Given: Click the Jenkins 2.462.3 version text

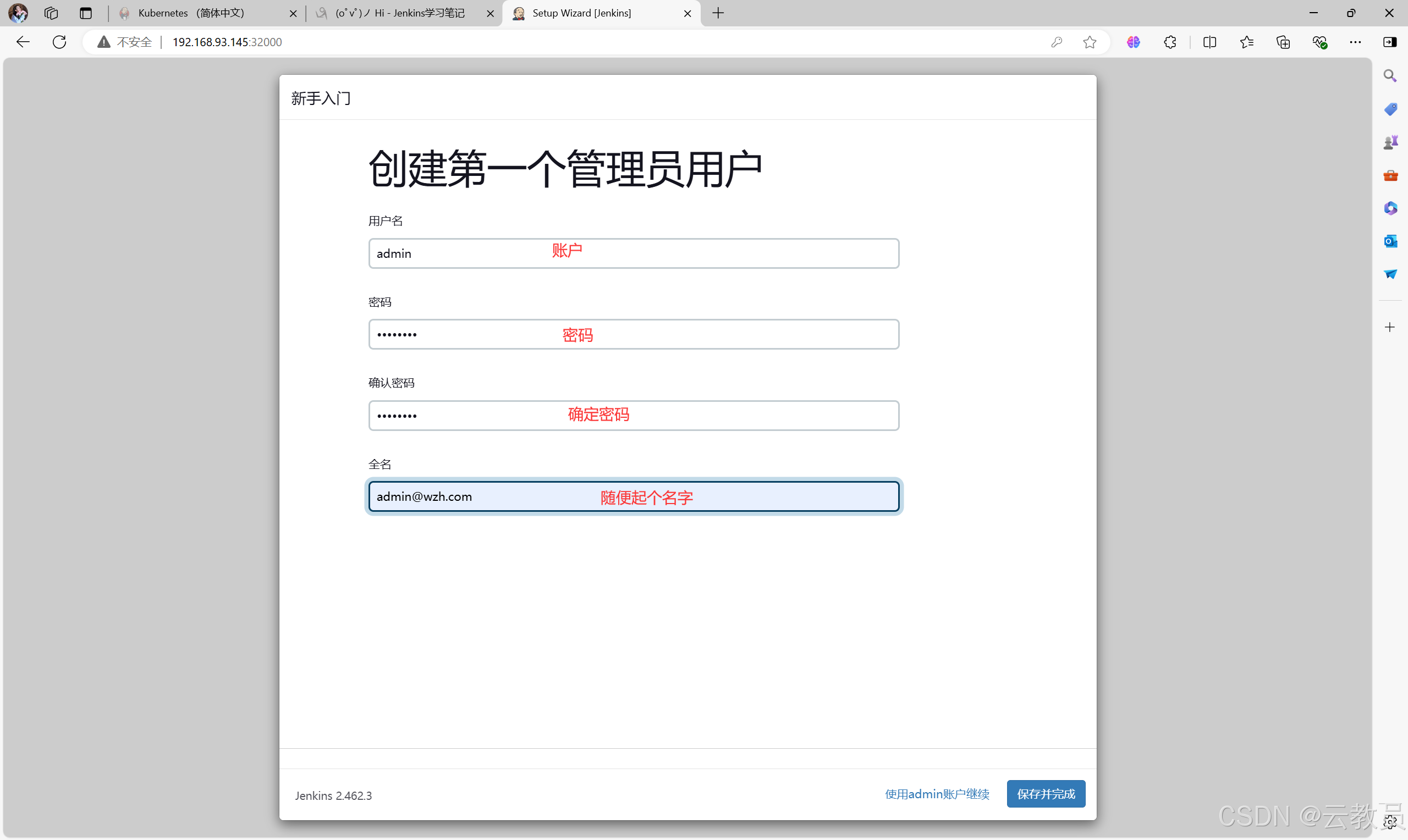Looking at the screenshot, I should click(x=333, y=795).
